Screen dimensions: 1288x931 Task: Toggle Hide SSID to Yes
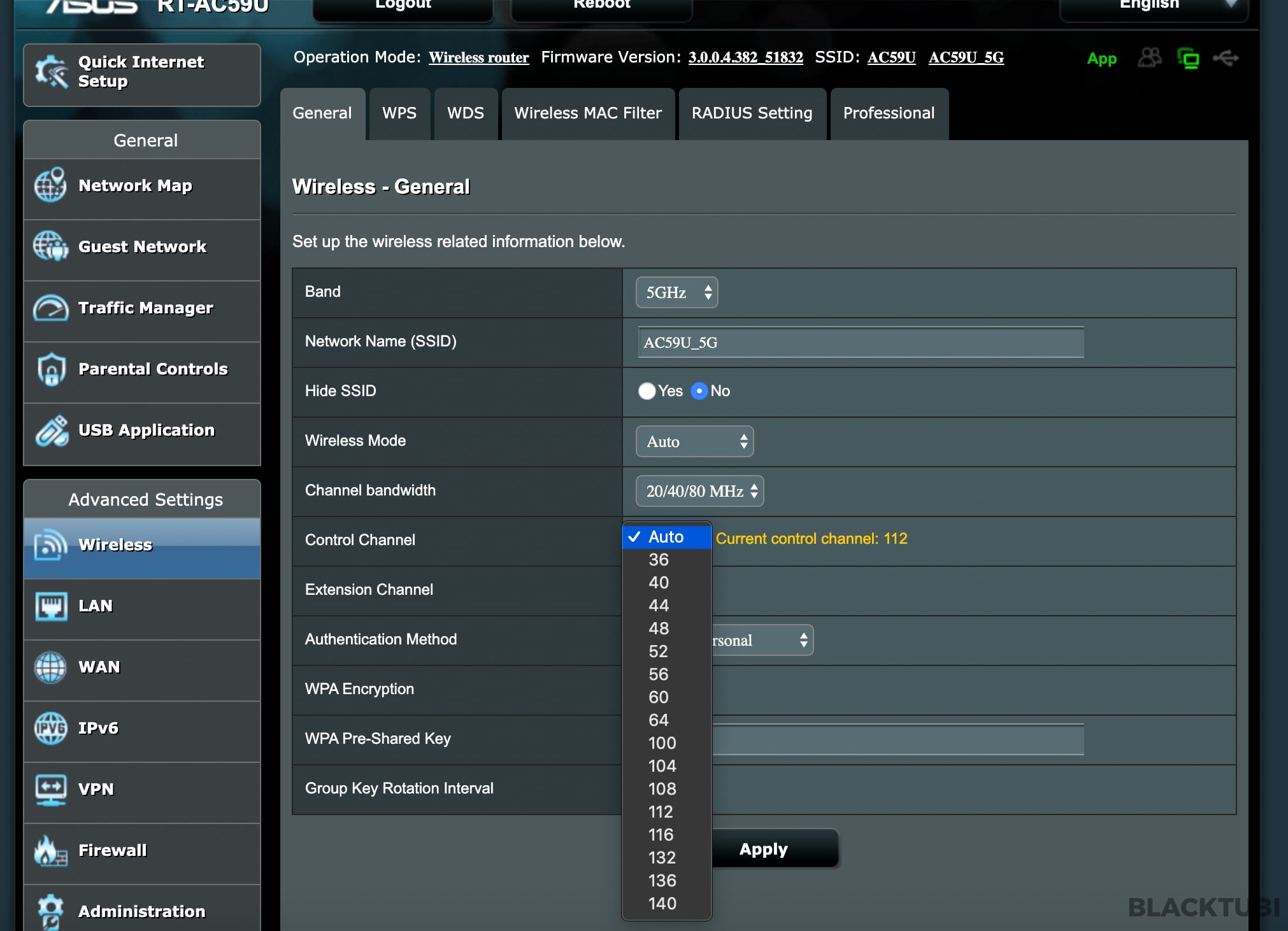[x=645, y=391]
